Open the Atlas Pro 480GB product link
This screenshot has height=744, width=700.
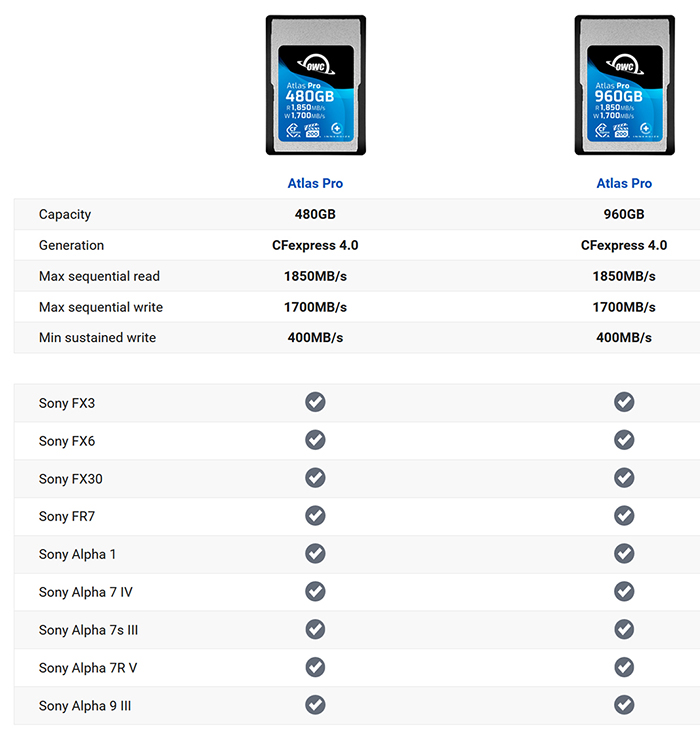315,183
